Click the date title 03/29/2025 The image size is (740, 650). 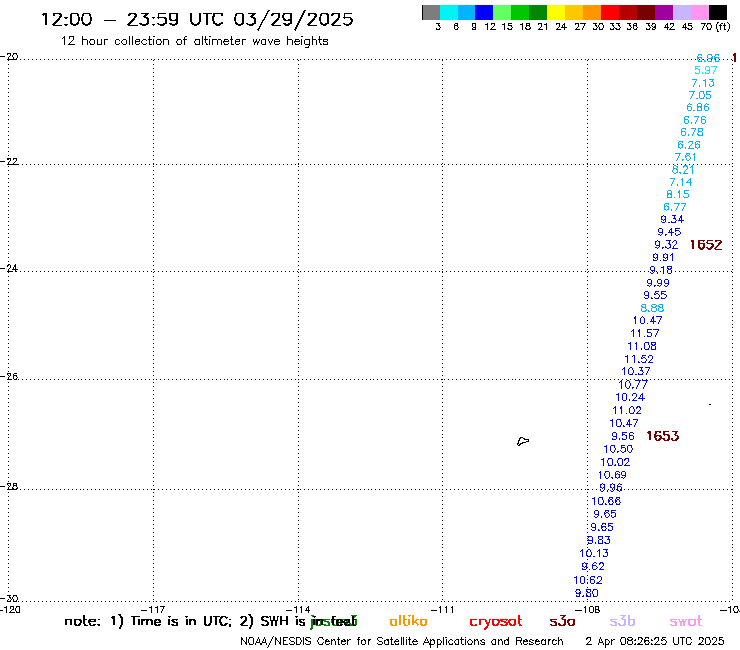pos(294,19)
